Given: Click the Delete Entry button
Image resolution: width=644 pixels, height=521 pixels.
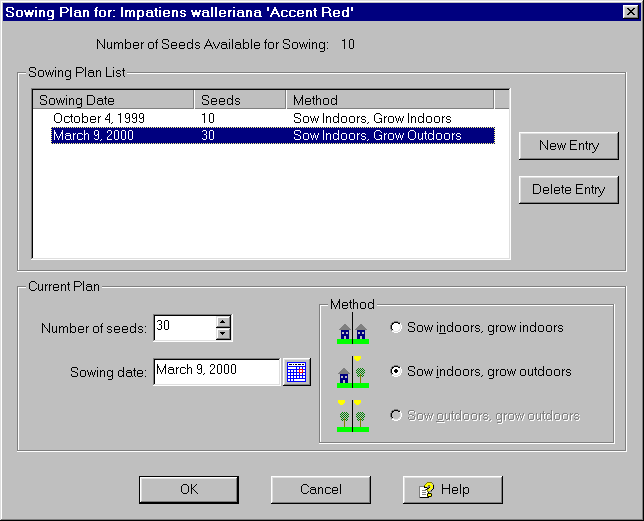Looking at the screenshot, I should point(568,190).
